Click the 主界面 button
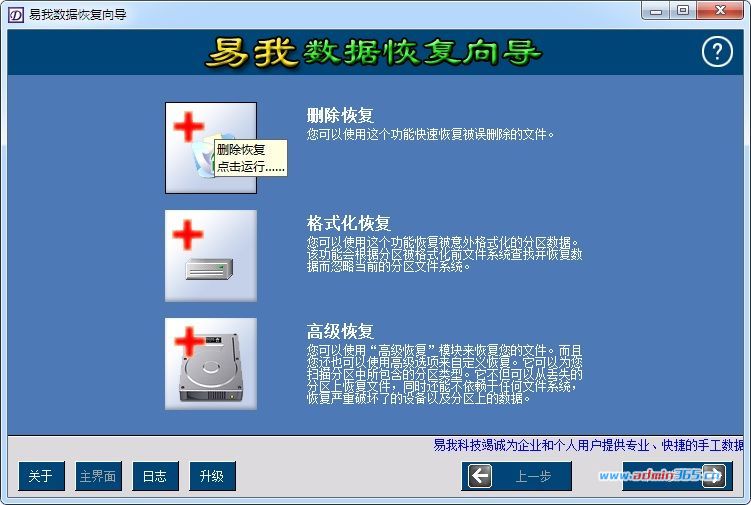 (x=99, y=476)
